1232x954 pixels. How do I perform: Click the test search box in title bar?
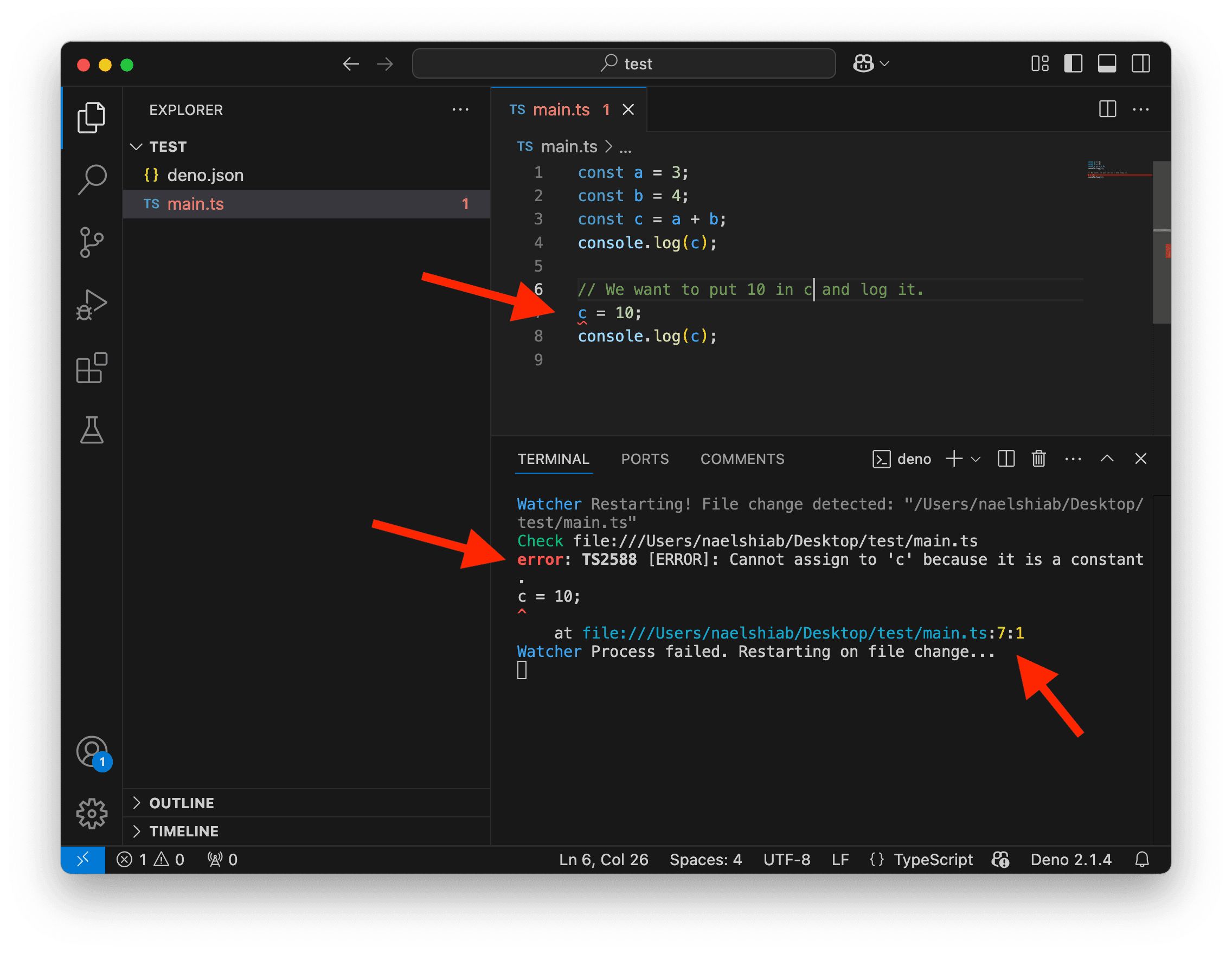click(624, 63)
